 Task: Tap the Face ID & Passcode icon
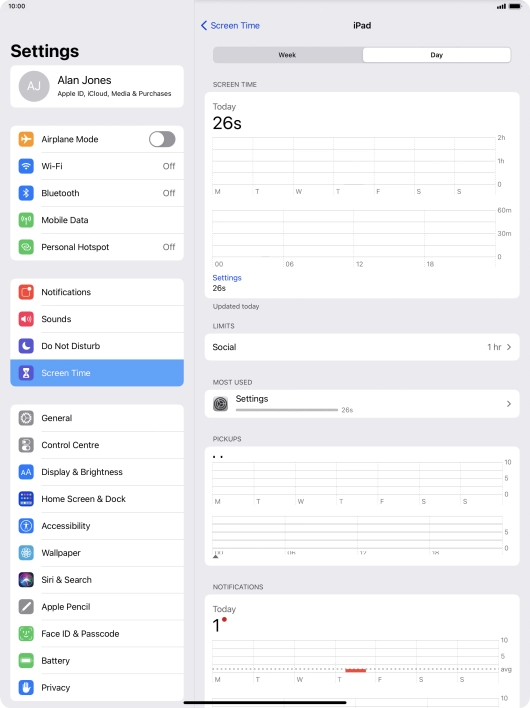click(26, 634)
